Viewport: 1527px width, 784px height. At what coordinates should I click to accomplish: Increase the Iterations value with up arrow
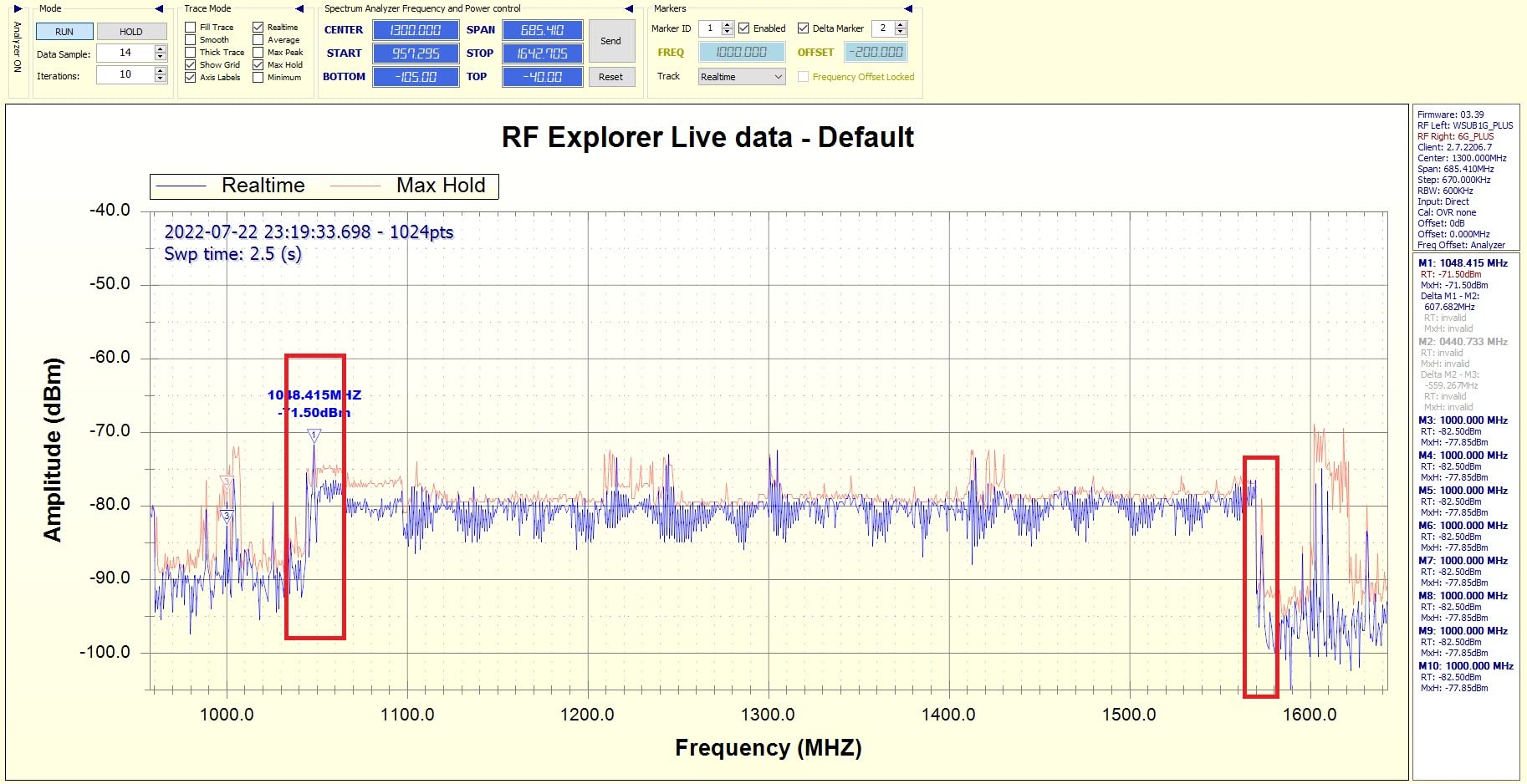click(161, 71)
